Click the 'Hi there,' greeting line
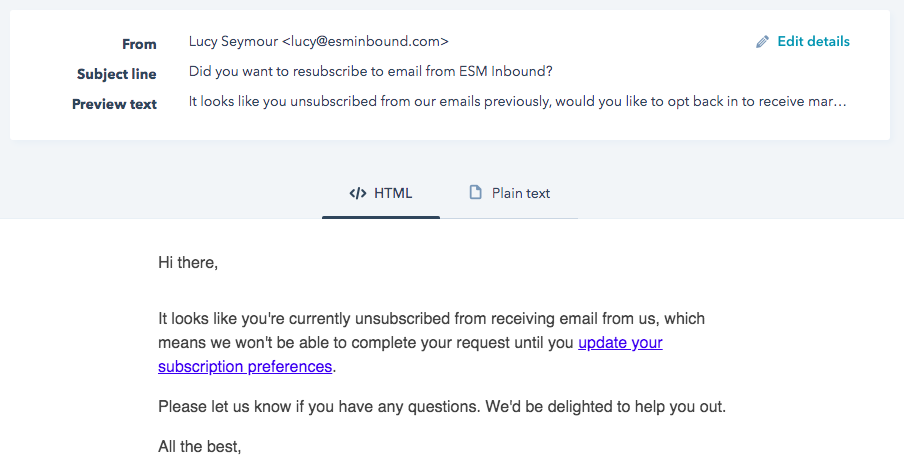The height and width of the screenshot is (473, 904). (x=188, y=263)
